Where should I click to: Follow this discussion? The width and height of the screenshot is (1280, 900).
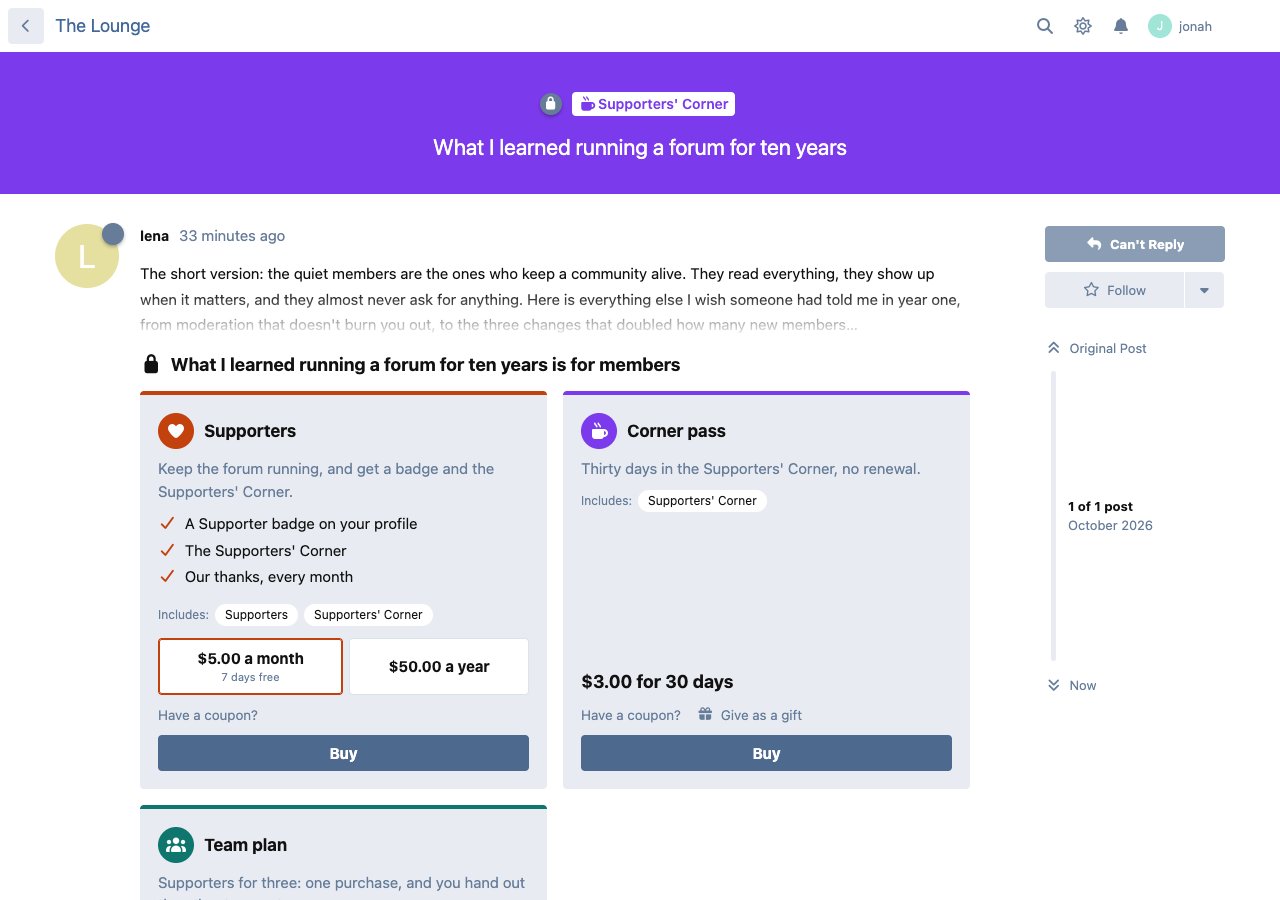click(x=1114, y=290)
